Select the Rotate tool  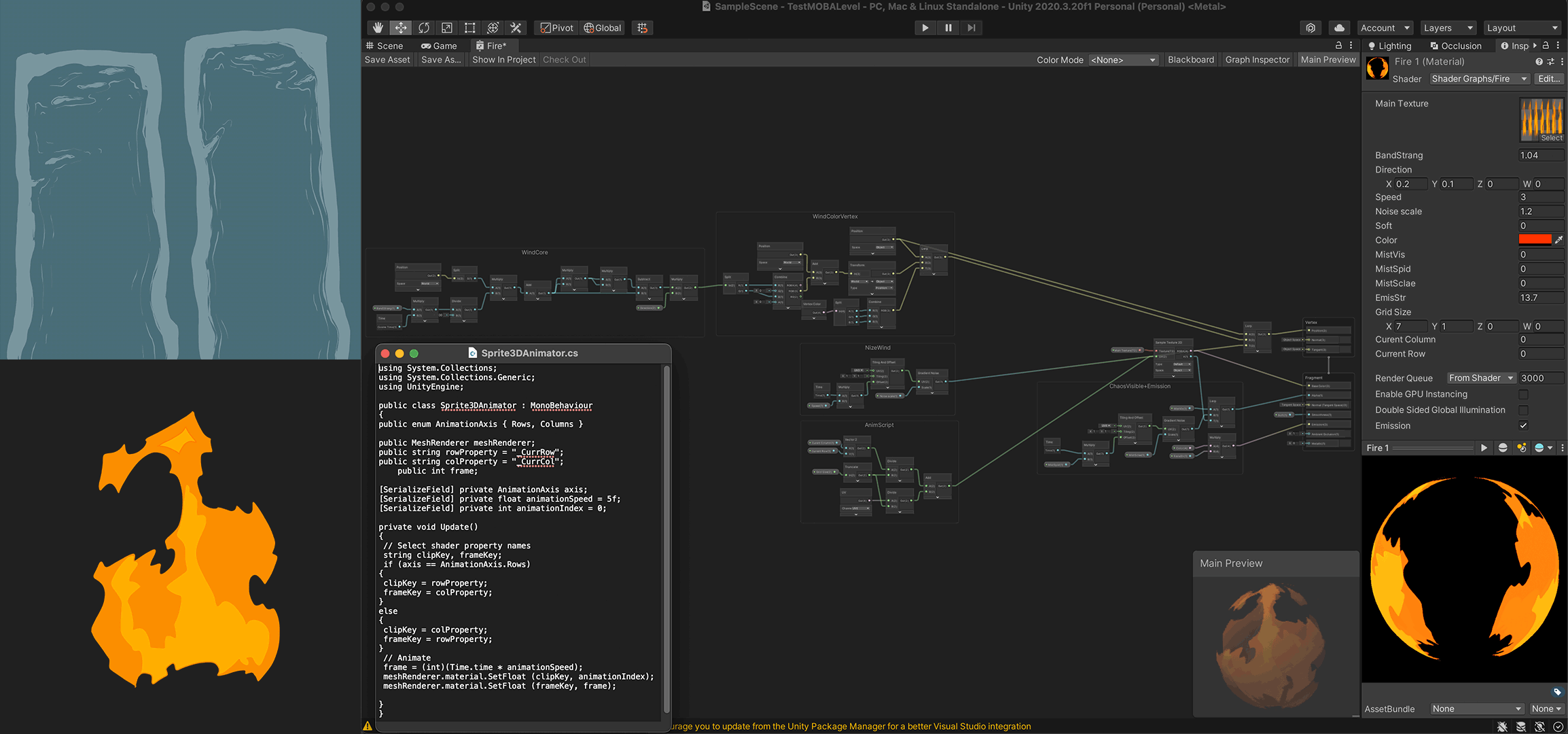pos(424,28)
